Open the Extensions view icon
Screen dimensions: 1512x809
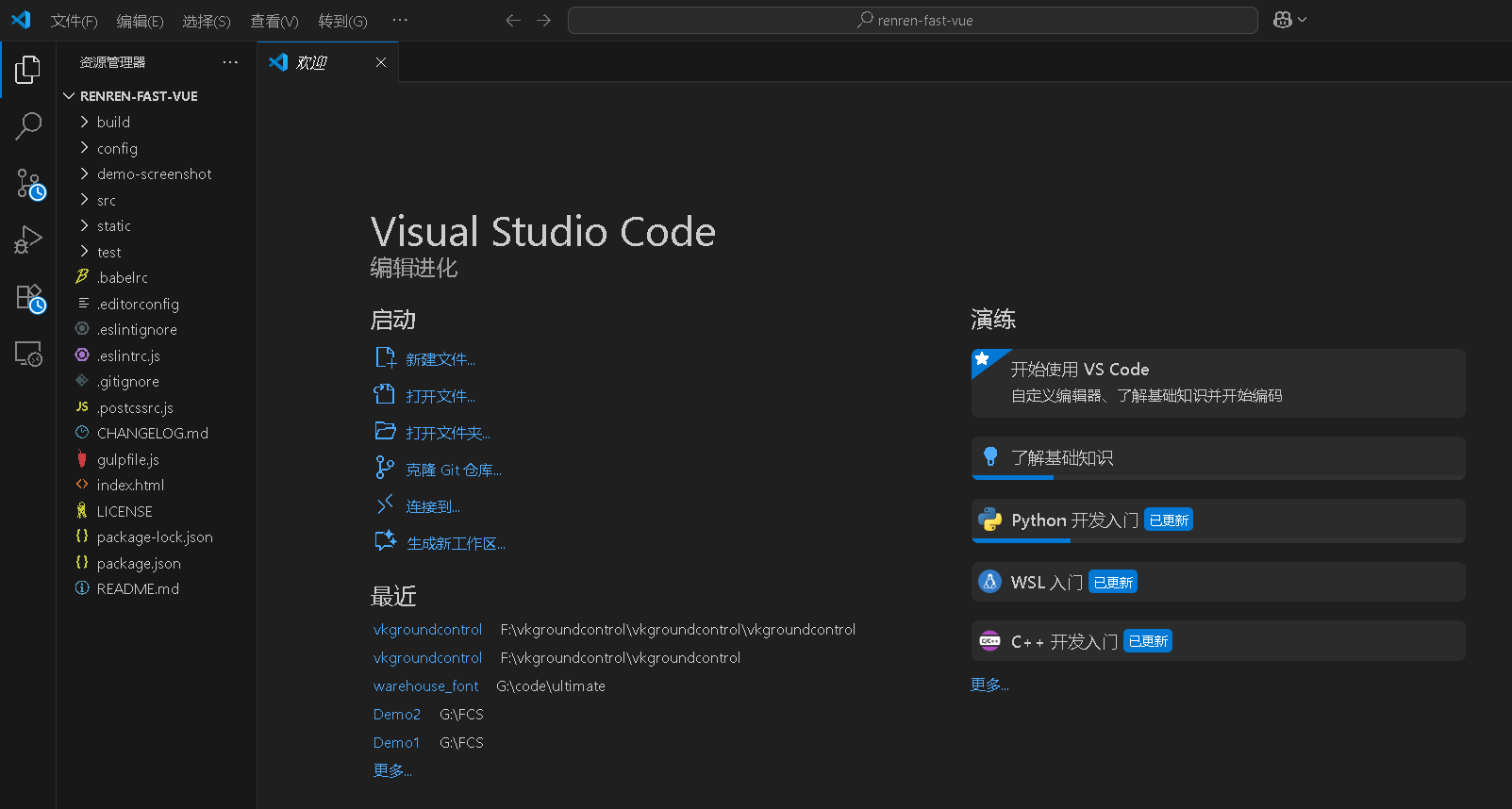click(30, 298)
